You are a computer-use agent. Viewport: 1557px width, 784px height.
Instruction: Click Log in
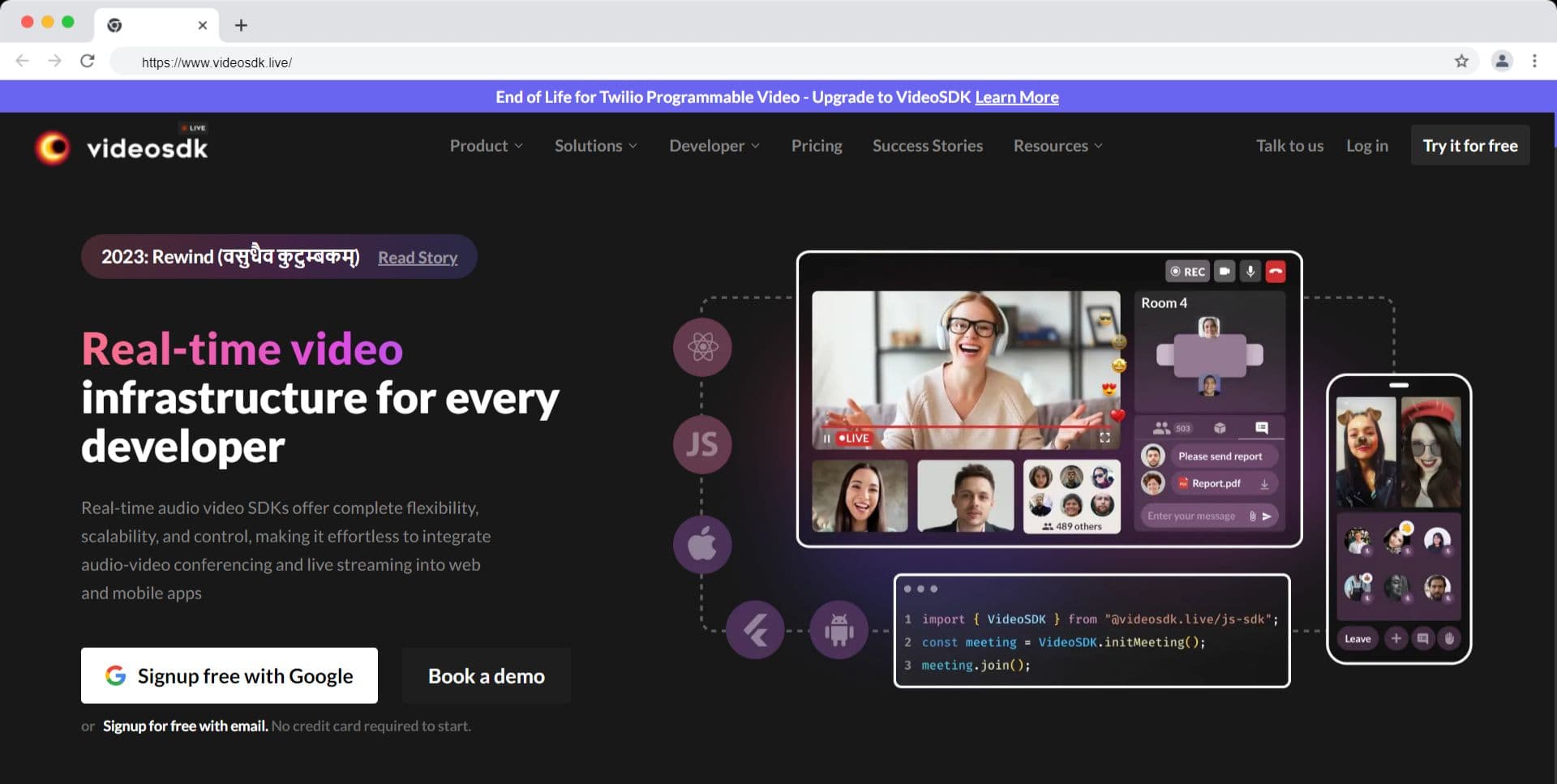pos(1367,146)
